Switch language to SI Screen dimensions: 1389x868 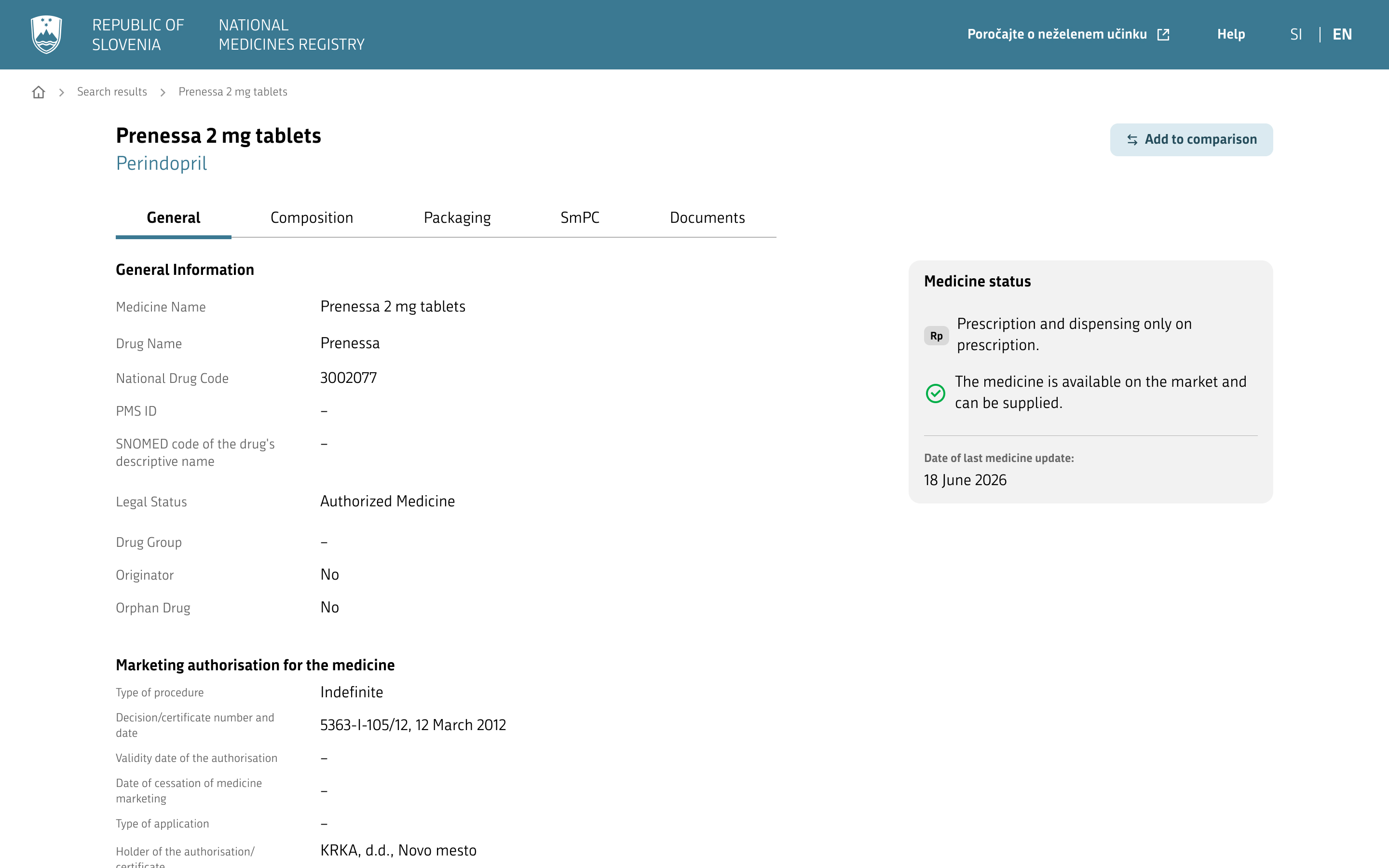[x=1296, y=34]
